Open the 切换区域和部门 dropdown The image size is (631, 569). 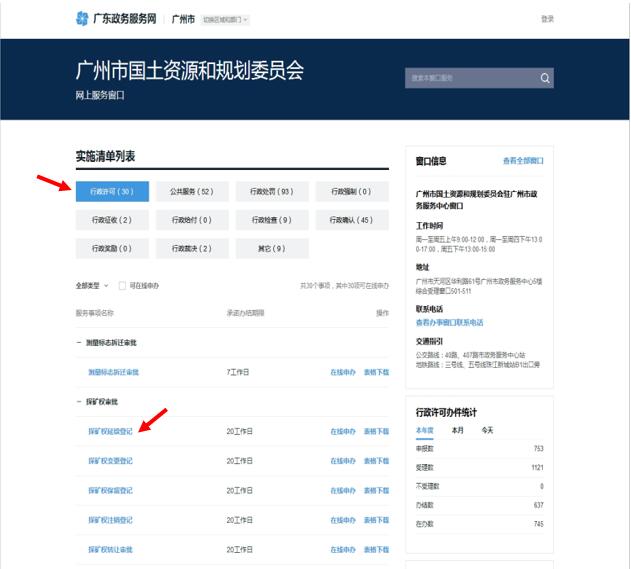pyautogui.click(x=225, y=19)
